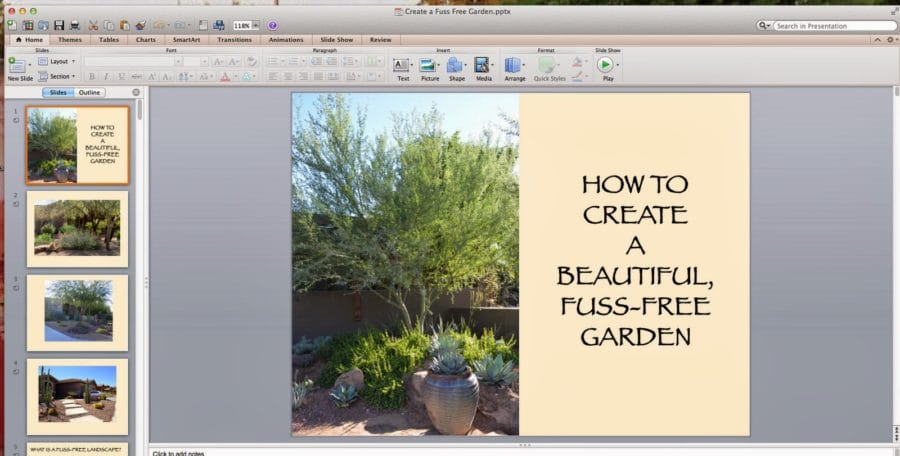The image size is (900, 456).
Task: Click the red font color A
Action: (x=225, y=76)
